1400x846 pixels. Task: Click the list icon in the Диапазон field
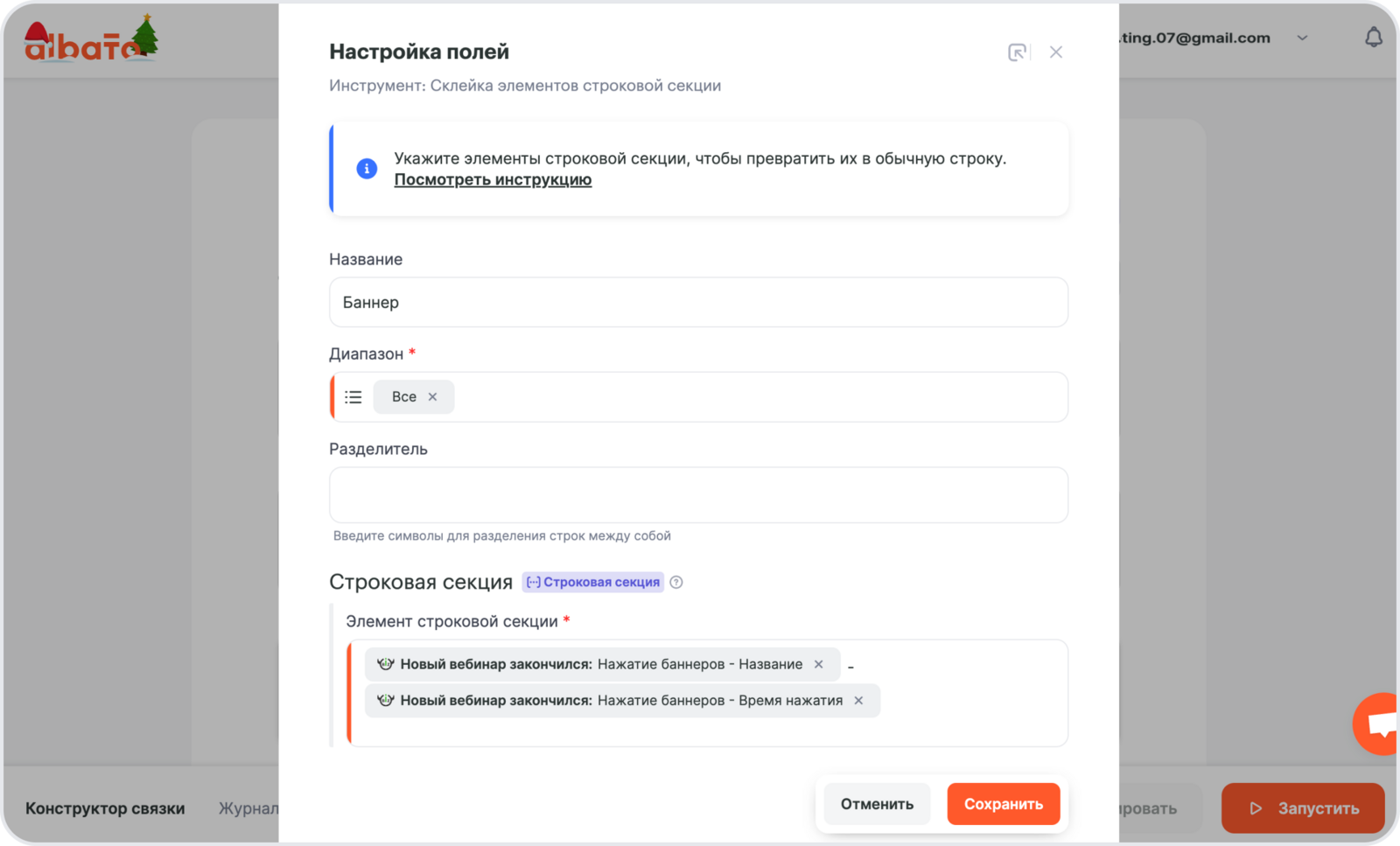point(353,397)
